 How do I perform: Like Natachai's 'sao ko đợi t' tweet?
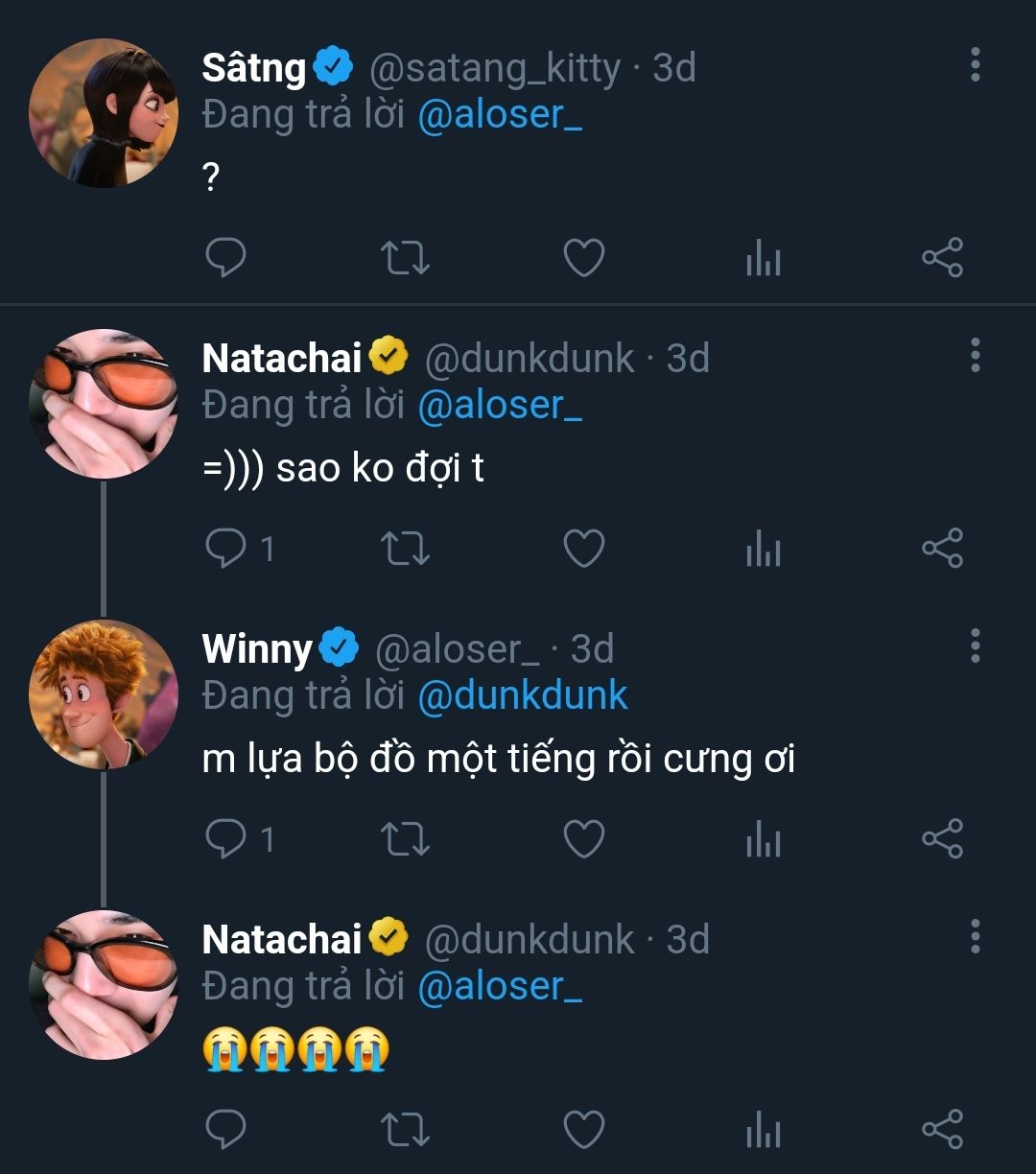583,549
